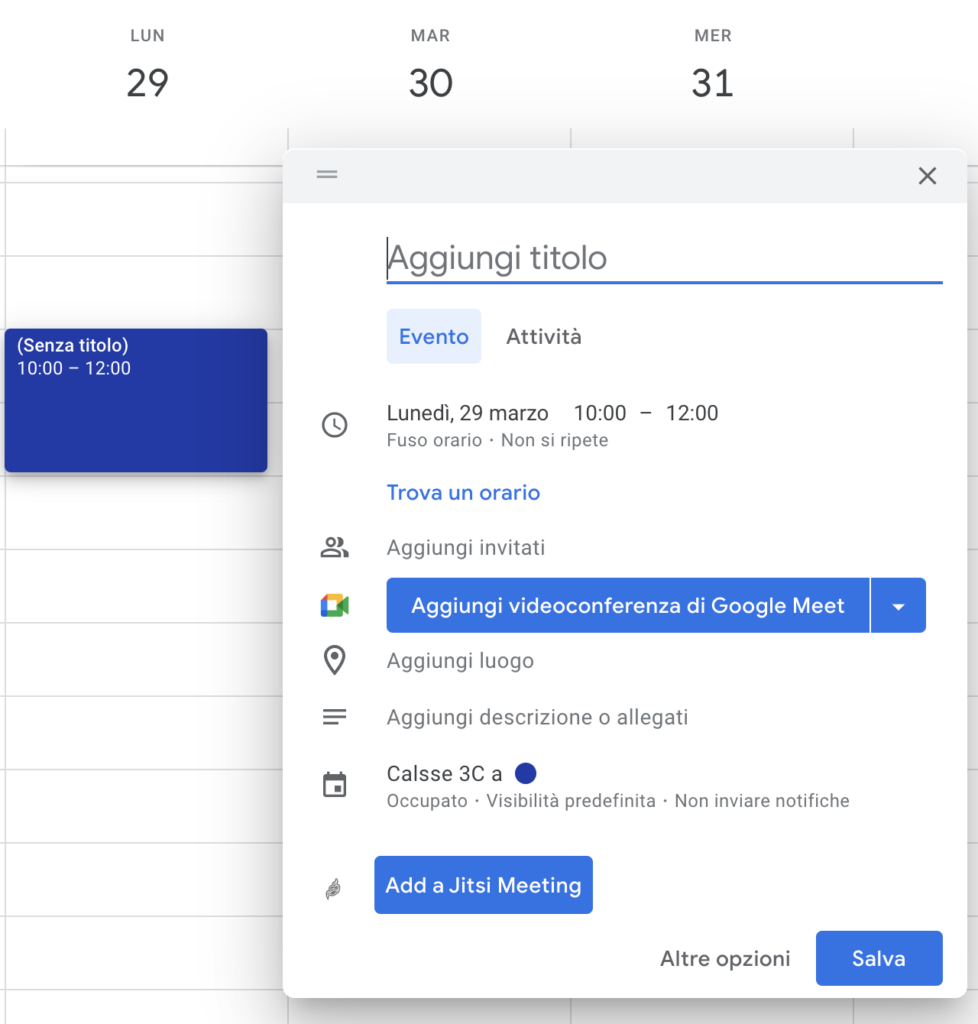
Task: Close the event creation dialog
Action: [927, 176]
